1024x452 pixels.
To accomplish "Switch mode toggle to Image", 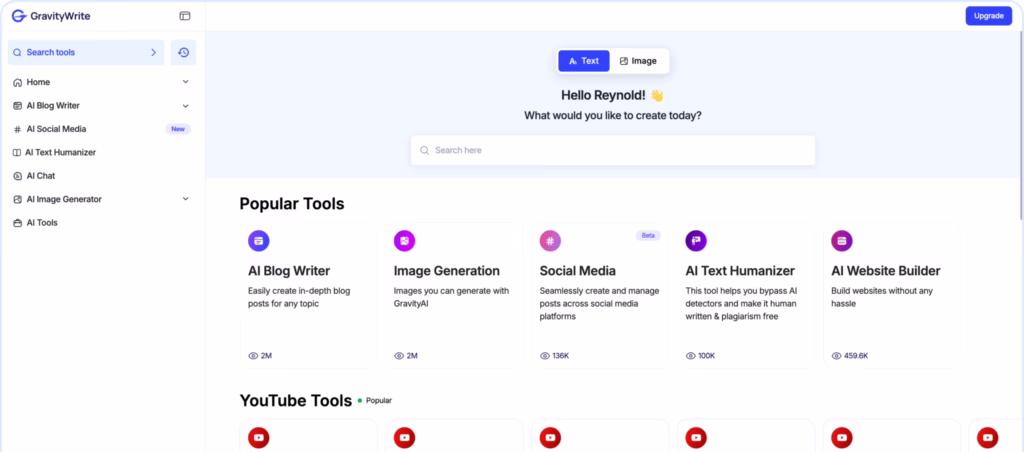I will (638, 61).
